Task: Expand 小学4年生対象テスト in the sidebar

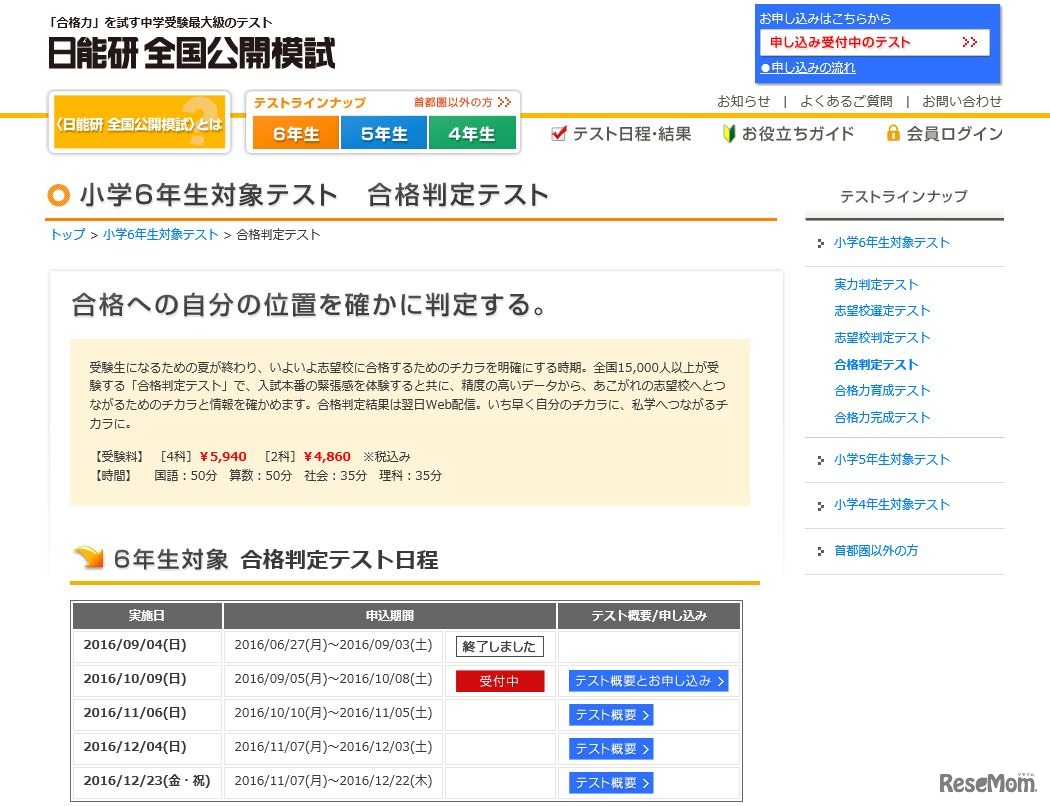Action: tap(891, 504)
